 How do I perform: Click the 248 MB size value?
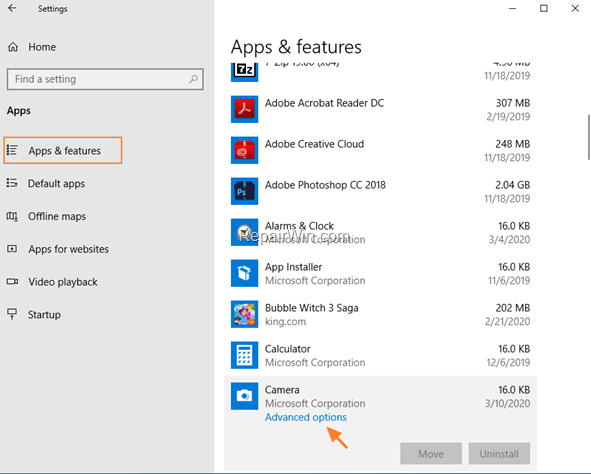click(x=513, y=144)
